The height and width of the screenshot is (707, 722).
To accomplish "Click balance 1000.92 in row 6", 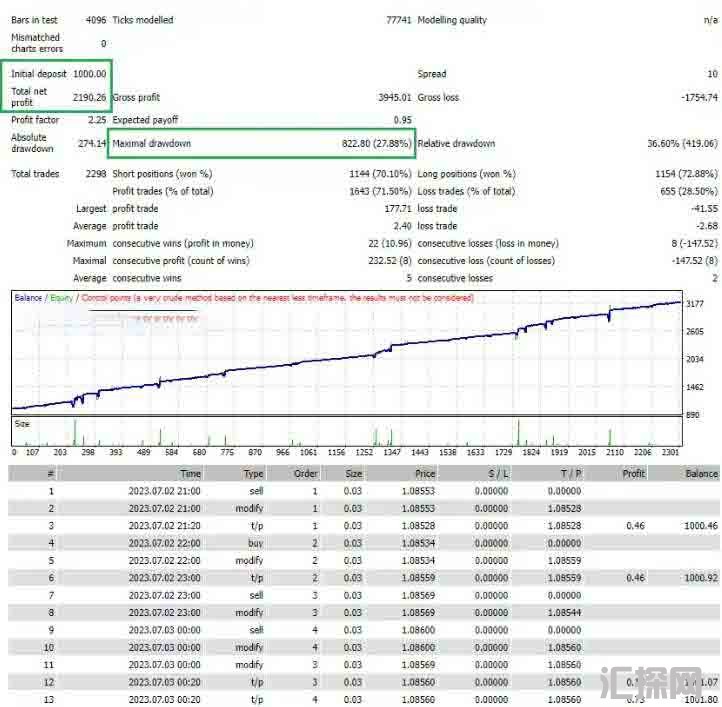I will point(701,578).
